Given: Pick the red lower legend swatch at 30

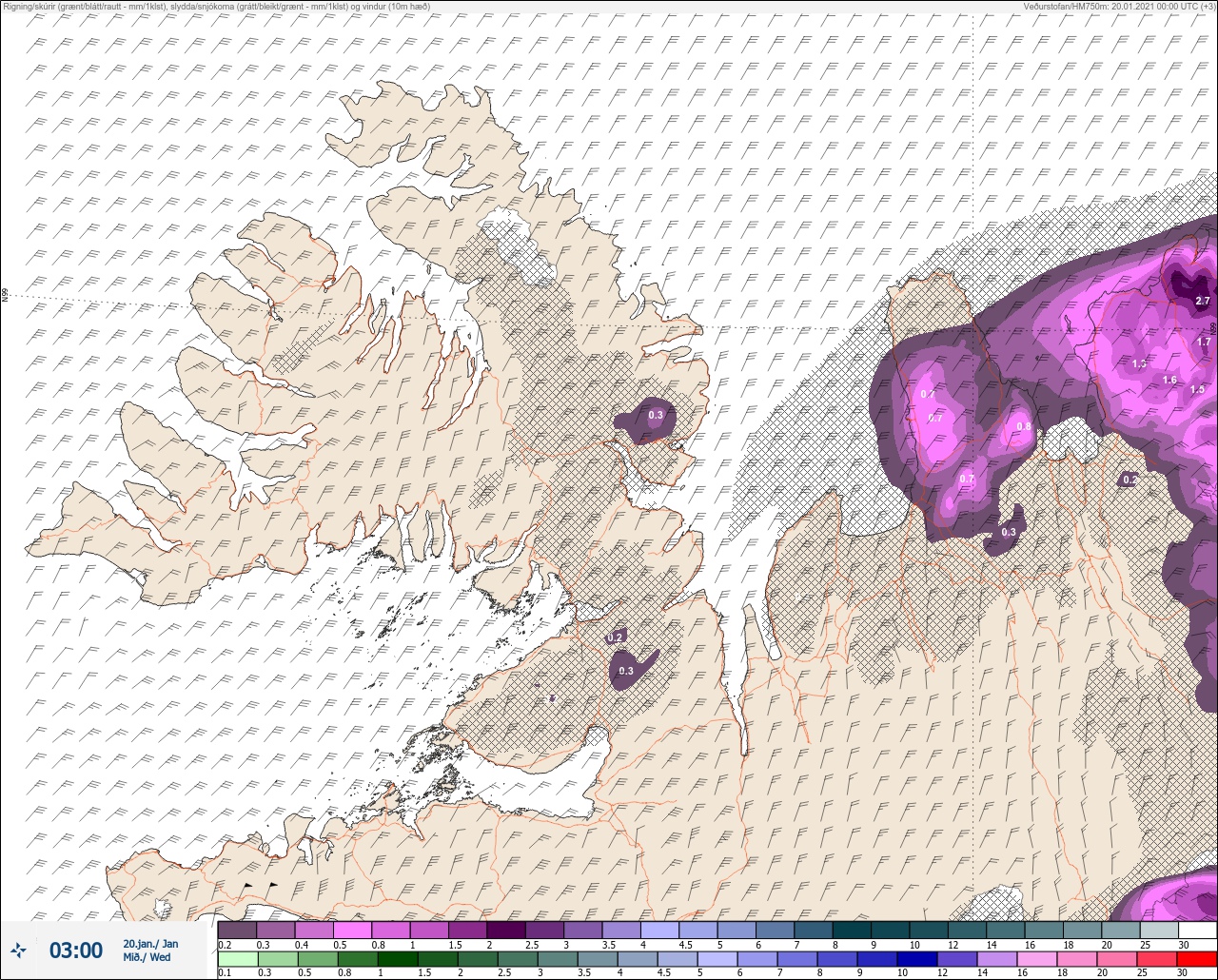Looking at the screenshot, I should coord(1197,959).
